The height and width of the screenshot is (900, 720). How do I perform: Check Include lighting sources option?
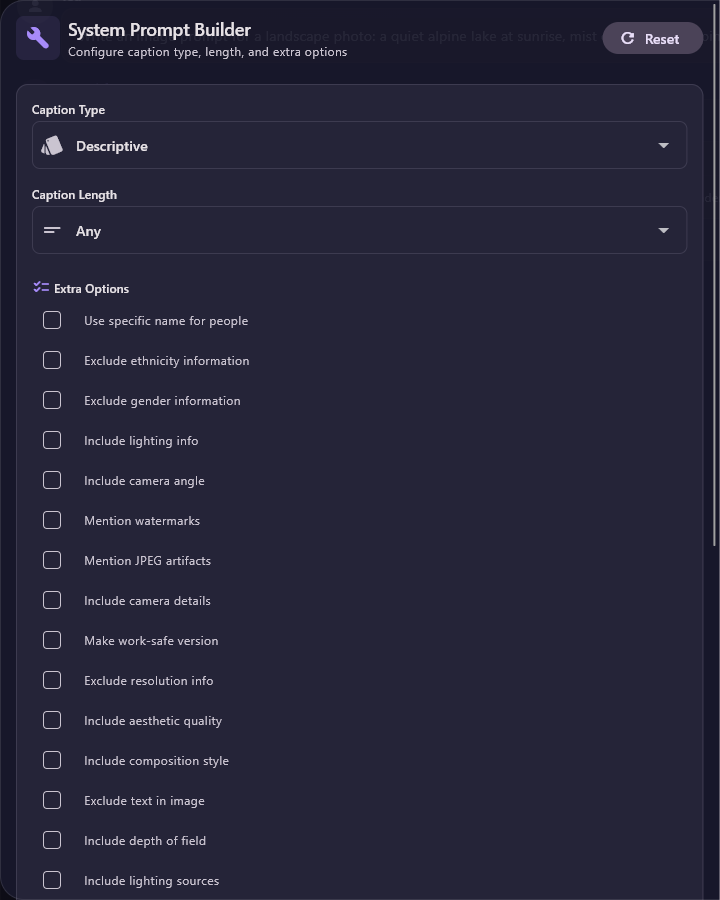[52, 880]
